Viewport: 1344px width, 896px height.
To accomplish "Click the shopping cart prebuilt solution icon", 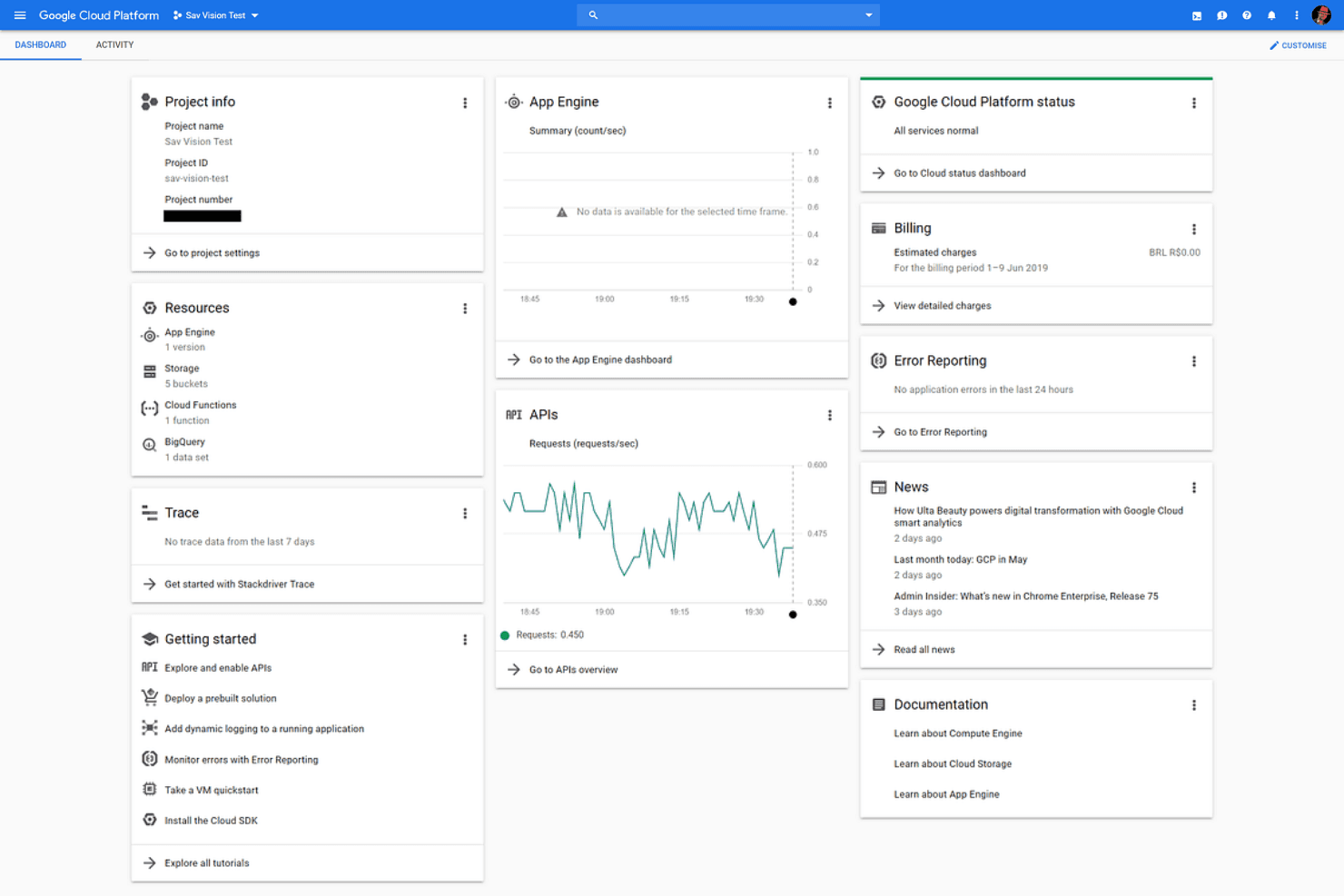I will click(150, 697).
